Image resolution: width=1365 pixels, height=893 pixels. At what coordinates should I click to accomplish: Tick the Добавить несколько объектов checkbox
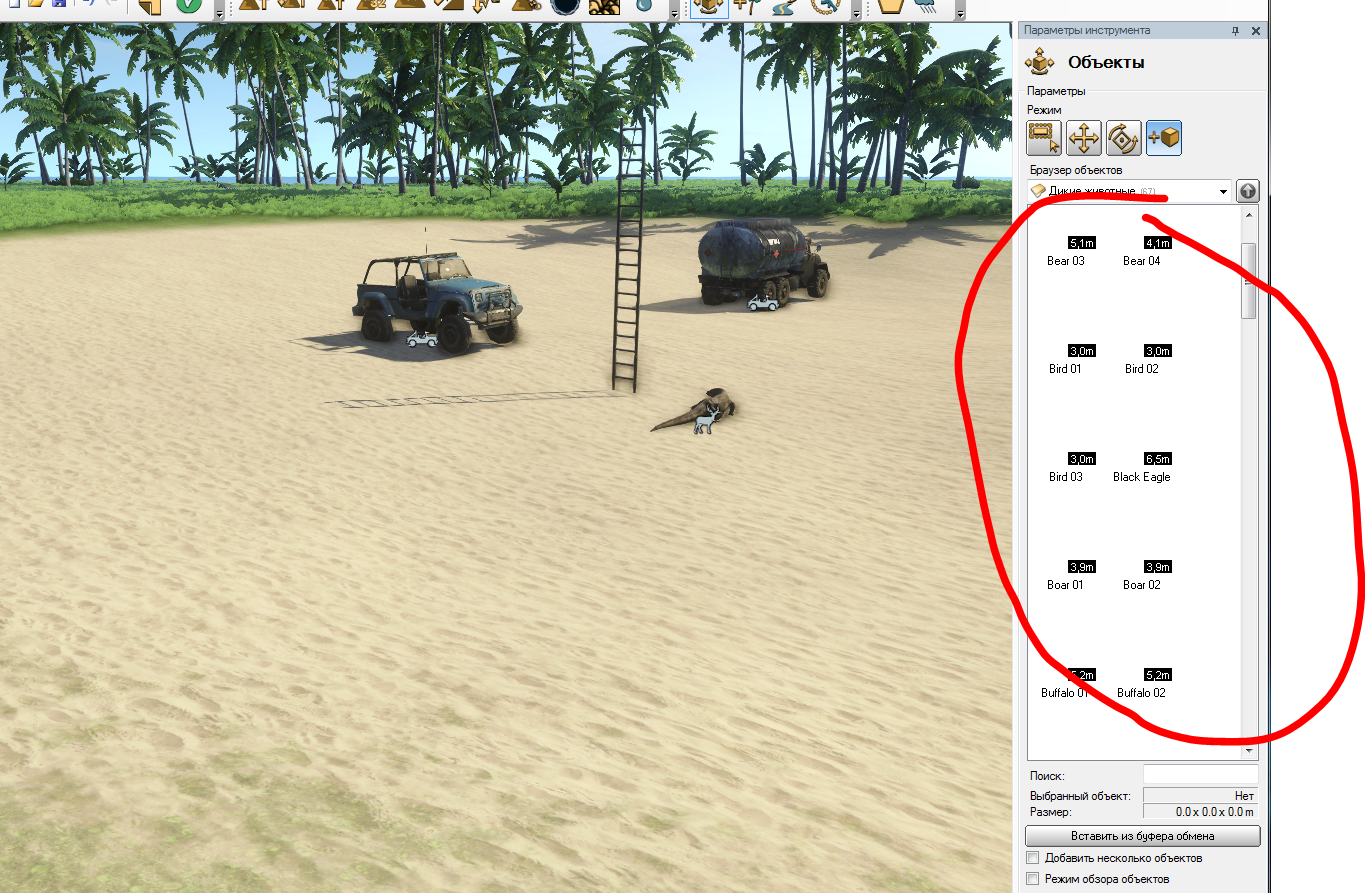pos(1033,858)
